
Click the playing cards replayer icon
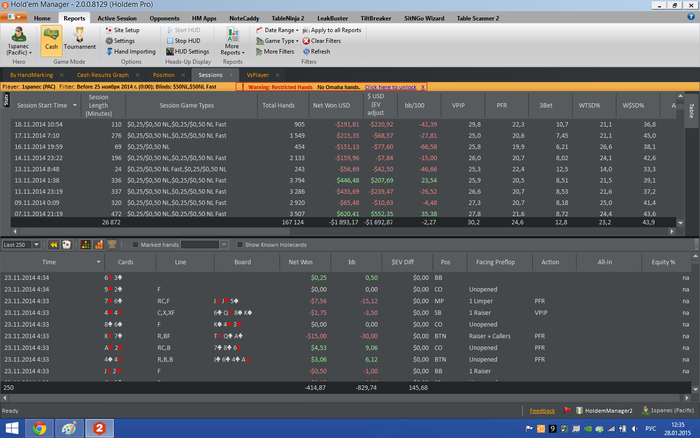pos(67,245)
